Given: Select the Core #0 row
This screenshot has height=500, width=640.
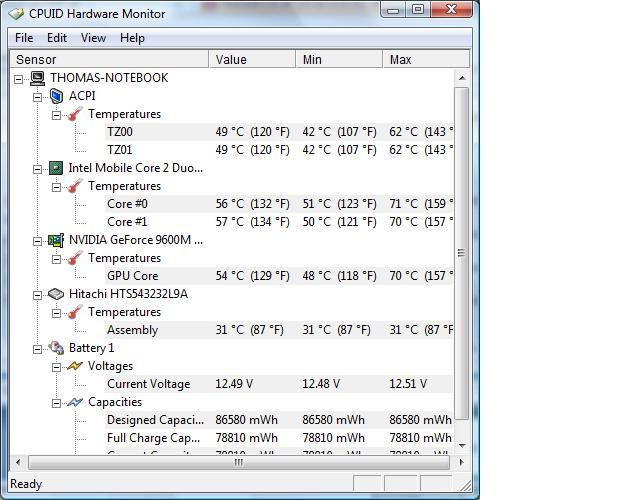Looking at the screenshot, I should pyautogui.click(x=278, y=204).
